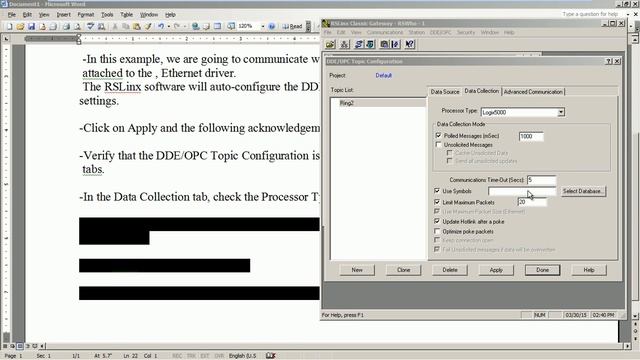Screen dimensions: 640x360
Task: Click the Undo arrow icon
Action: [161, 26]
